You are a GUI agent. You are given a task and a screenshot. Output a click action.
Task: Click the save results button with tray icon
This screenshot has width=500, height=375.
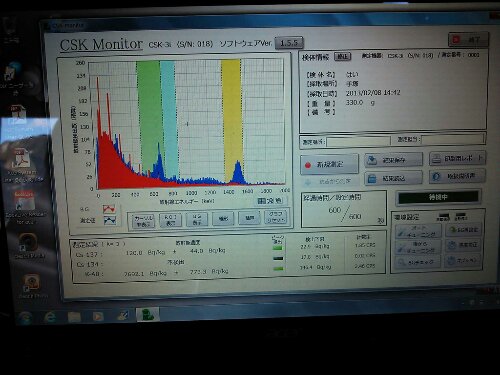tap(393, 160)
